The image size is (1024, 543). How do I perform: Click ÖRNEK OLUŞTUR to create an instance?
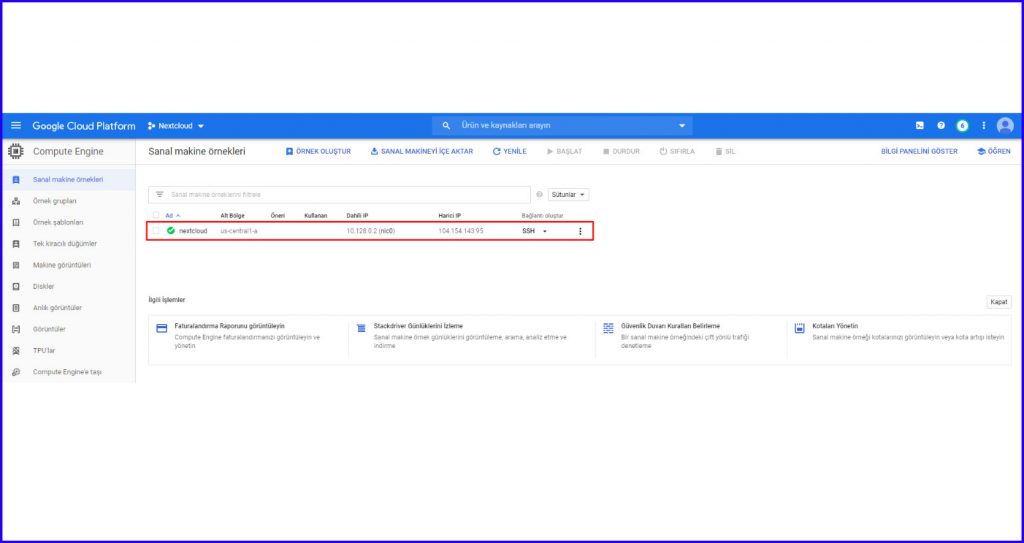[318, 152]
